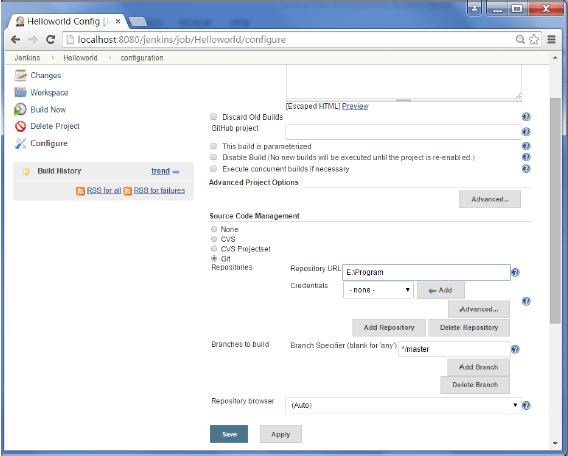The width and height of the screenshot is (568, 456).
Task: Open the Changes page from sidebar
Action: (x=46, y=75)
